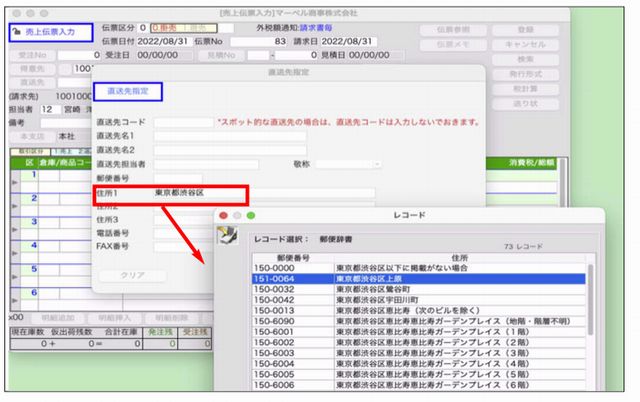Click the lock icon beside 売上伝票入力

pos(15,31)
